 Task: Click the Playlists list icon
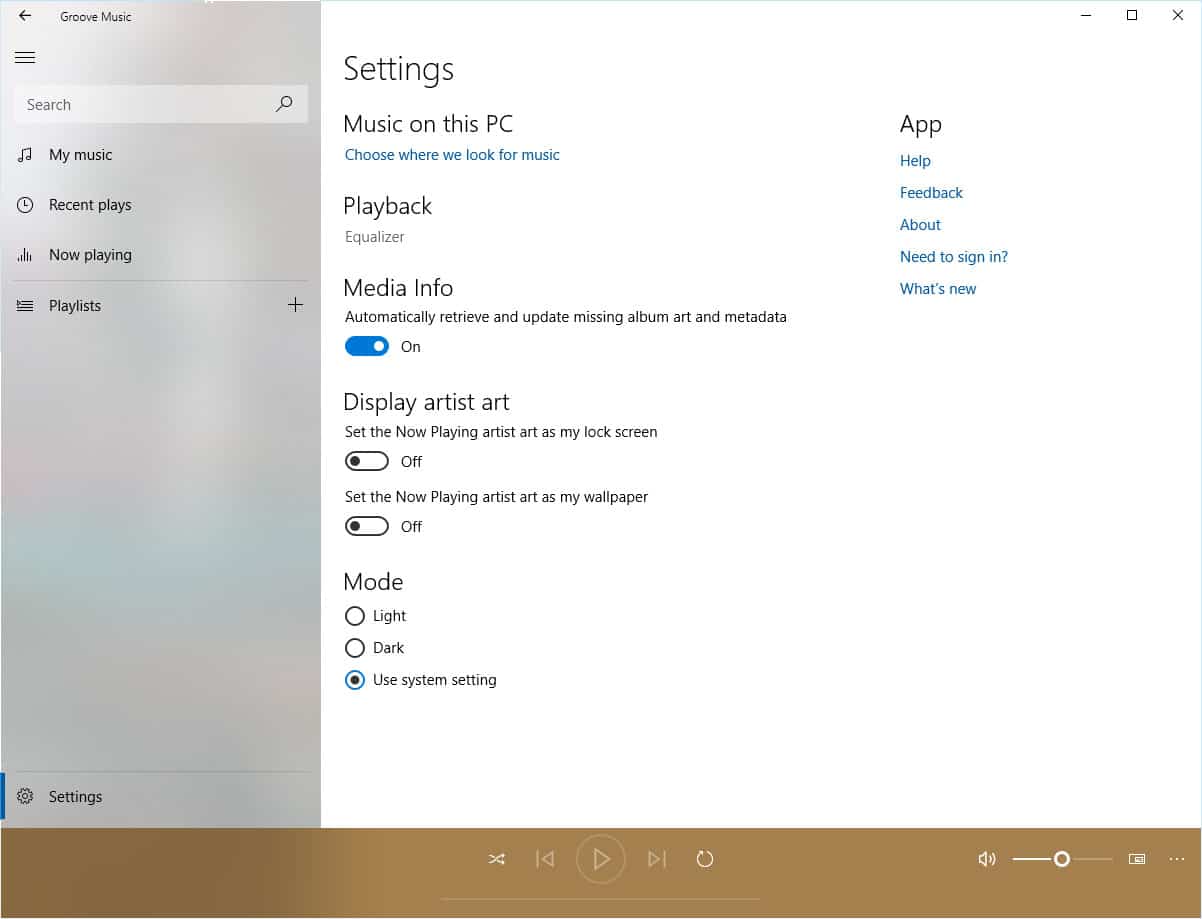[25, 306]
